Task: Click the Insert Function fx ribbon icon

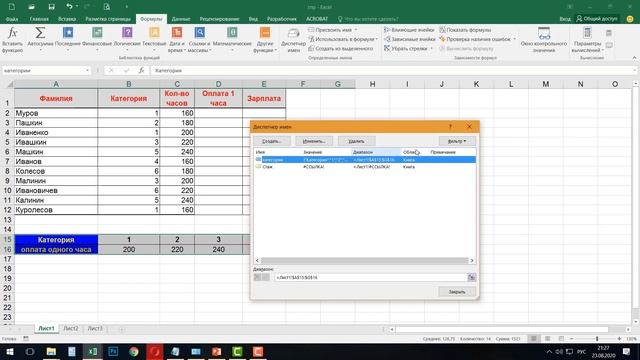Action: point(12,33)
